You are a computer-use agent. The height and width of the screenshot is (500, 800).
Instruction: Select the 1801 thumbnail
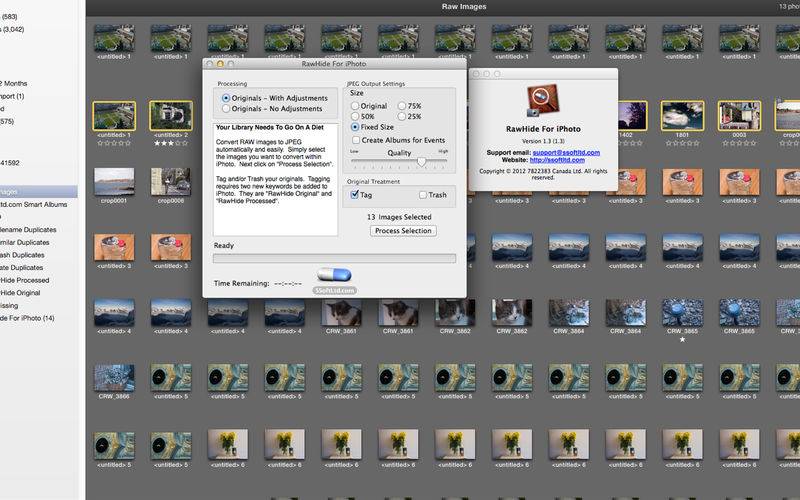tap(682, 116)
